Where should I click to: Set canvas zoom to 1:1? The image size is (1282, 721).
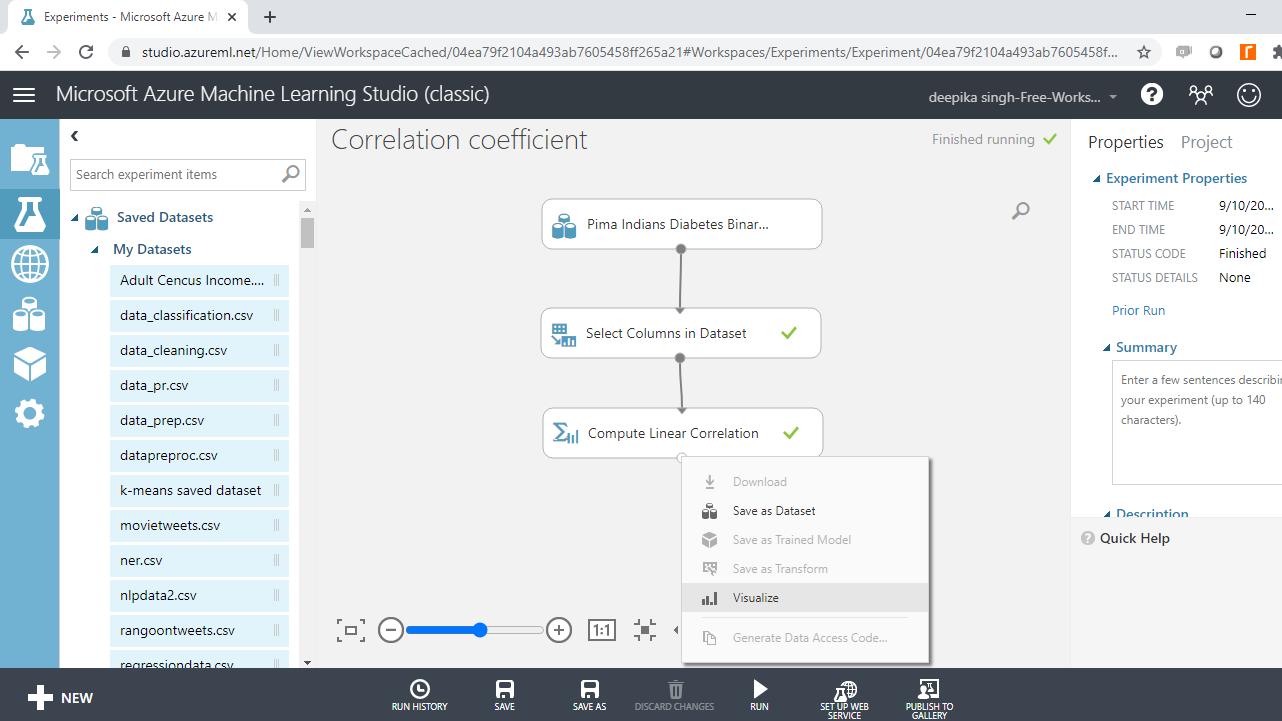[601, 630]
